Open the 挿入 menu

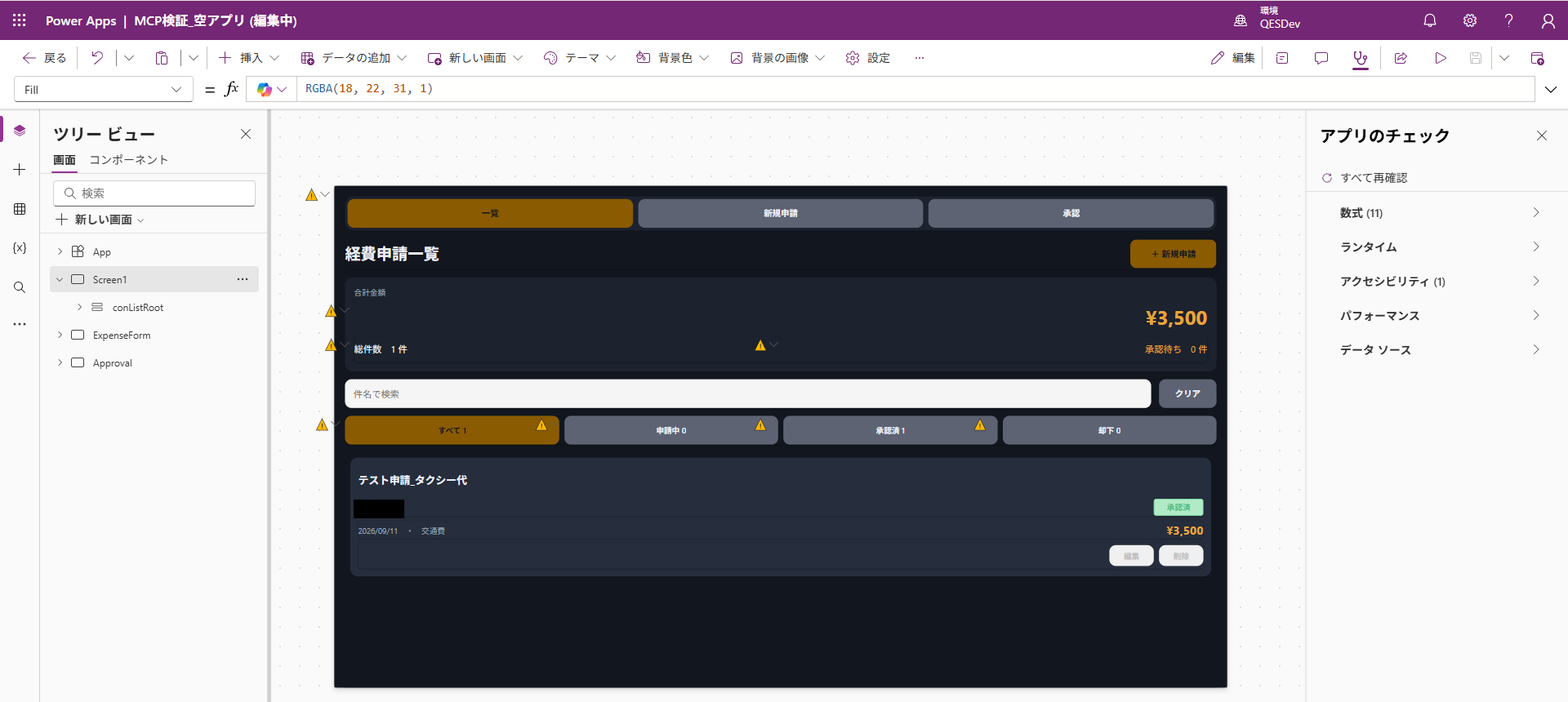pyautogui.click(x=249, y=58)
